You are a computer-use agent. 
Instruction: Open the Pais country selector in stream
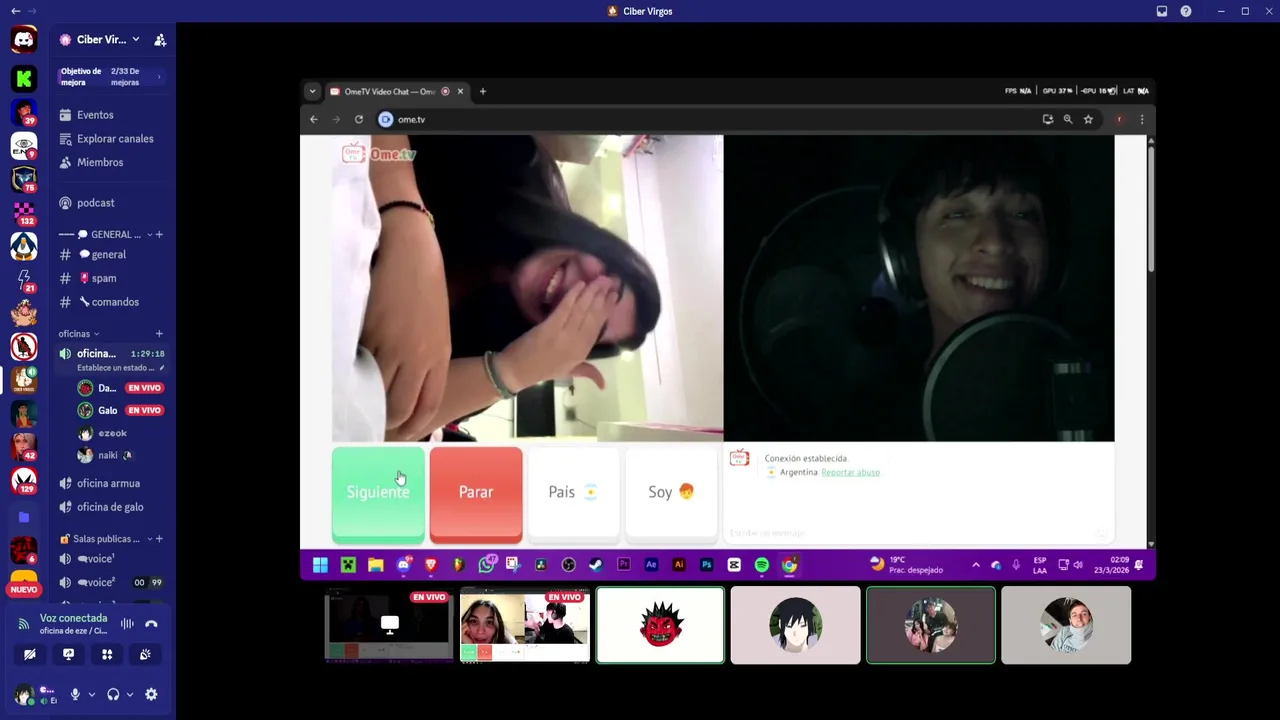572,494
